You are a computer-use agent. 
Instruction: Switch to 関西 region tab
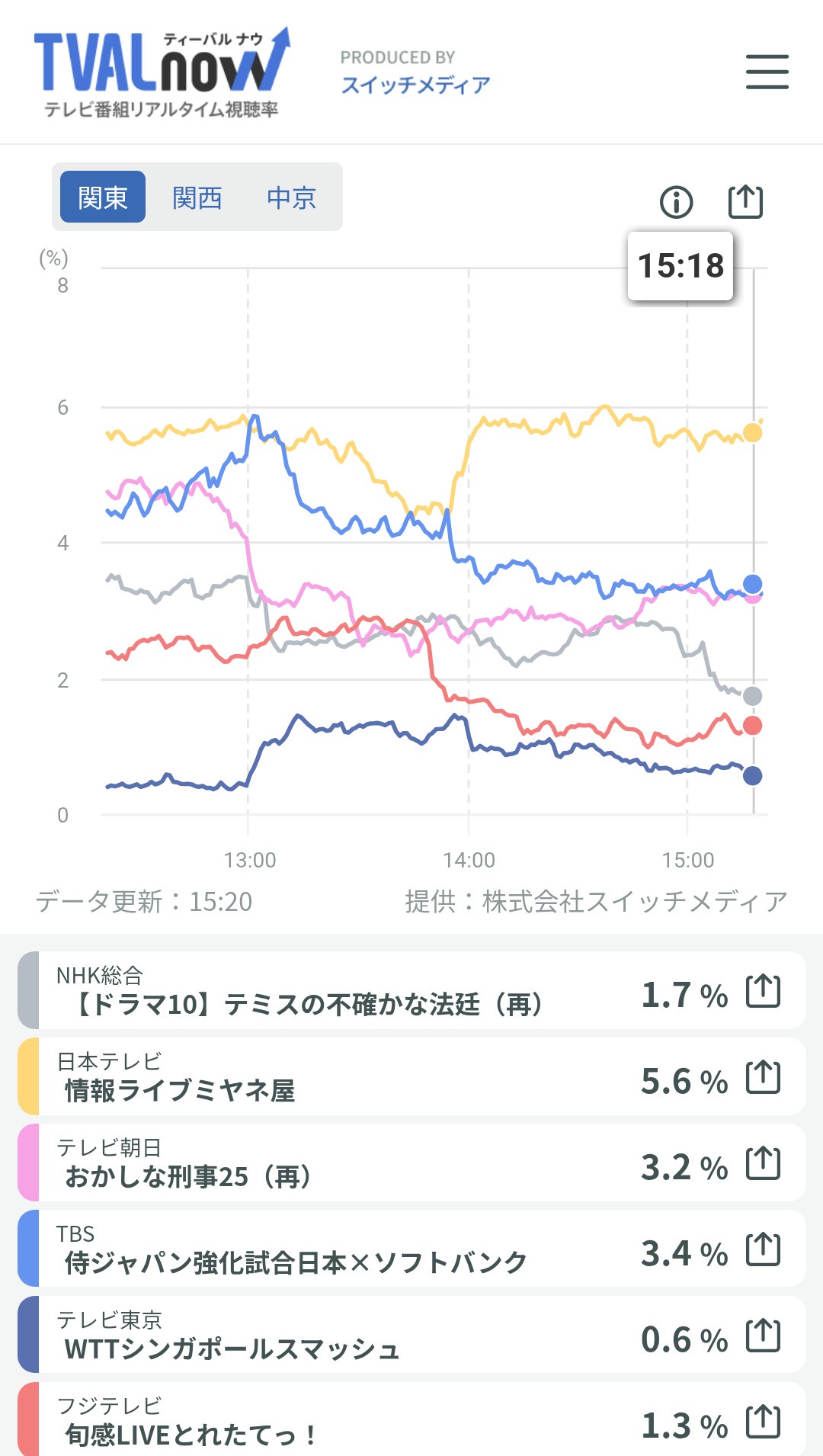[x=197, y=197]
